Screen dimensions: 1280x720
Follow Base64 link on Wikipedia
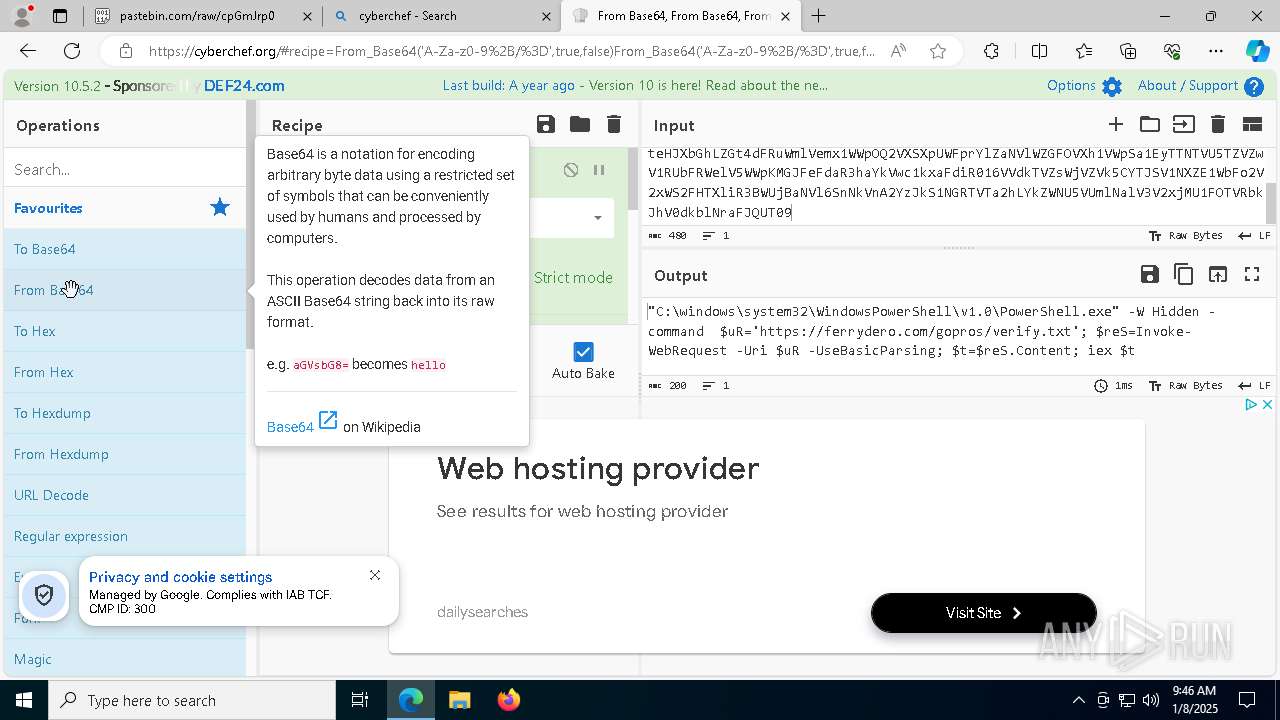click(290, 427)
